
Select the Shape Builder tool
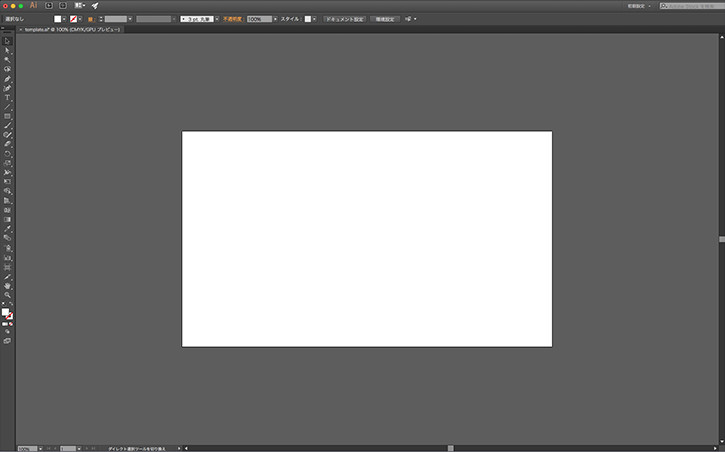(x=7, y=191)
